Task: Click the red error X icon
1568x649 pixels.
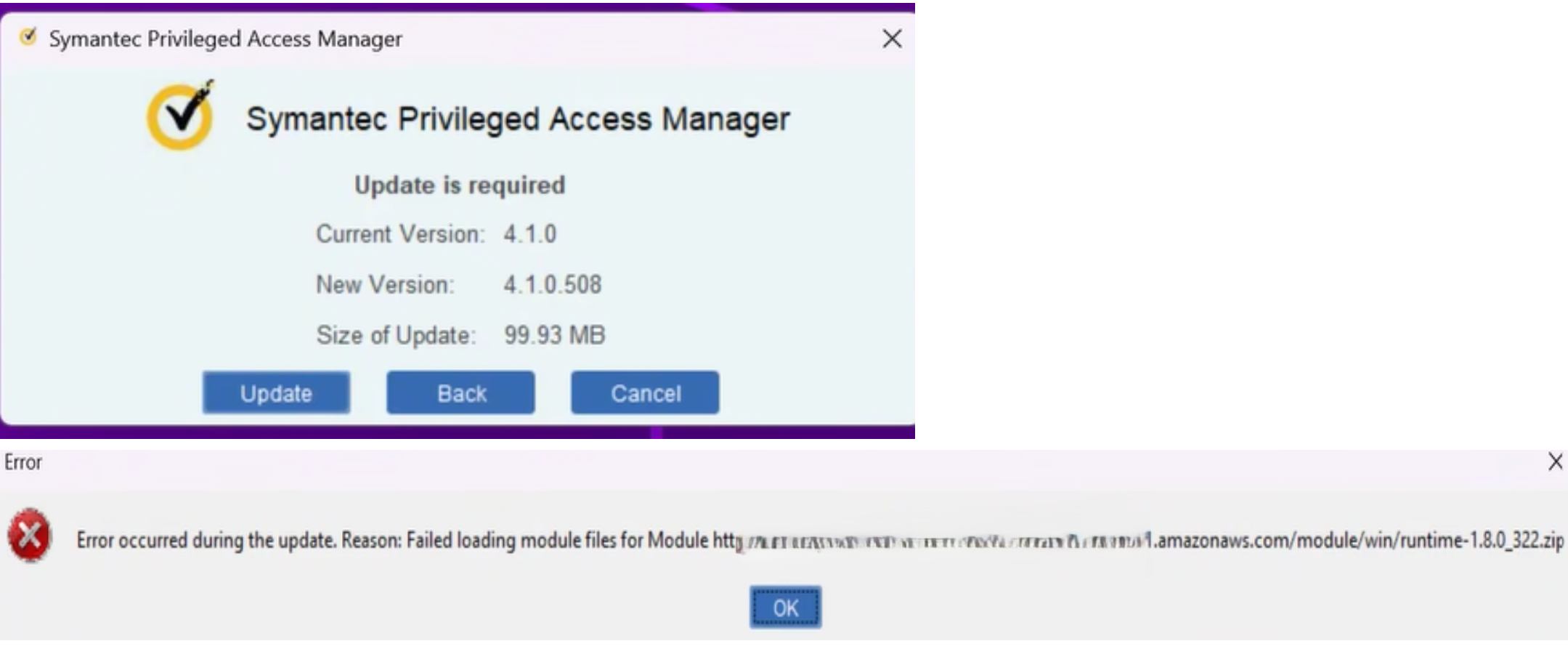Action: [30, 536]
